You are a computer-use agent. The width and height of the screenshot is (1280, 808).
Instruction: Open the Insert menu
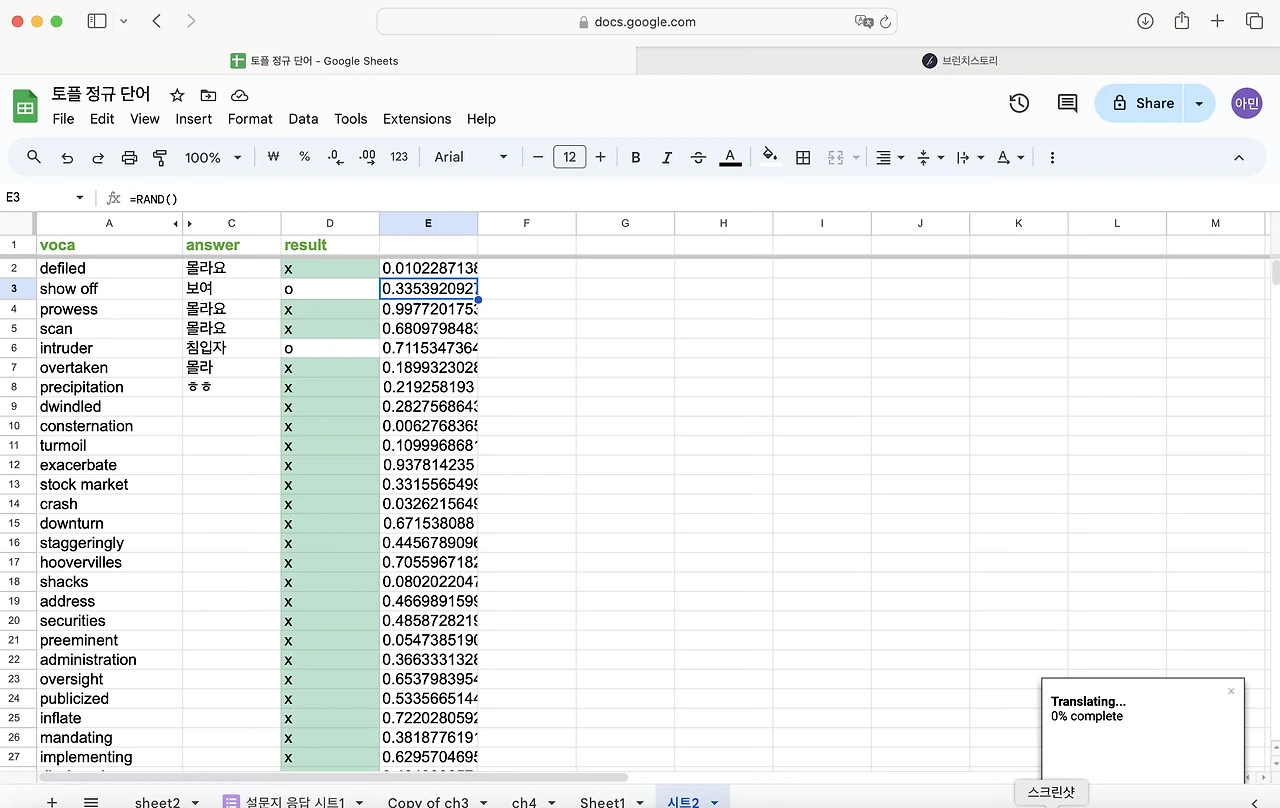(193, 119)
